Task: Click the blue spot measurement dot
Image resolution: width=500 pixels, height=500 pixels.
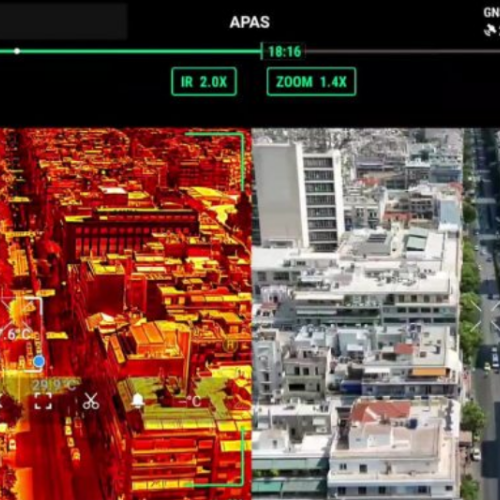Action: click(x=39, y=361)
